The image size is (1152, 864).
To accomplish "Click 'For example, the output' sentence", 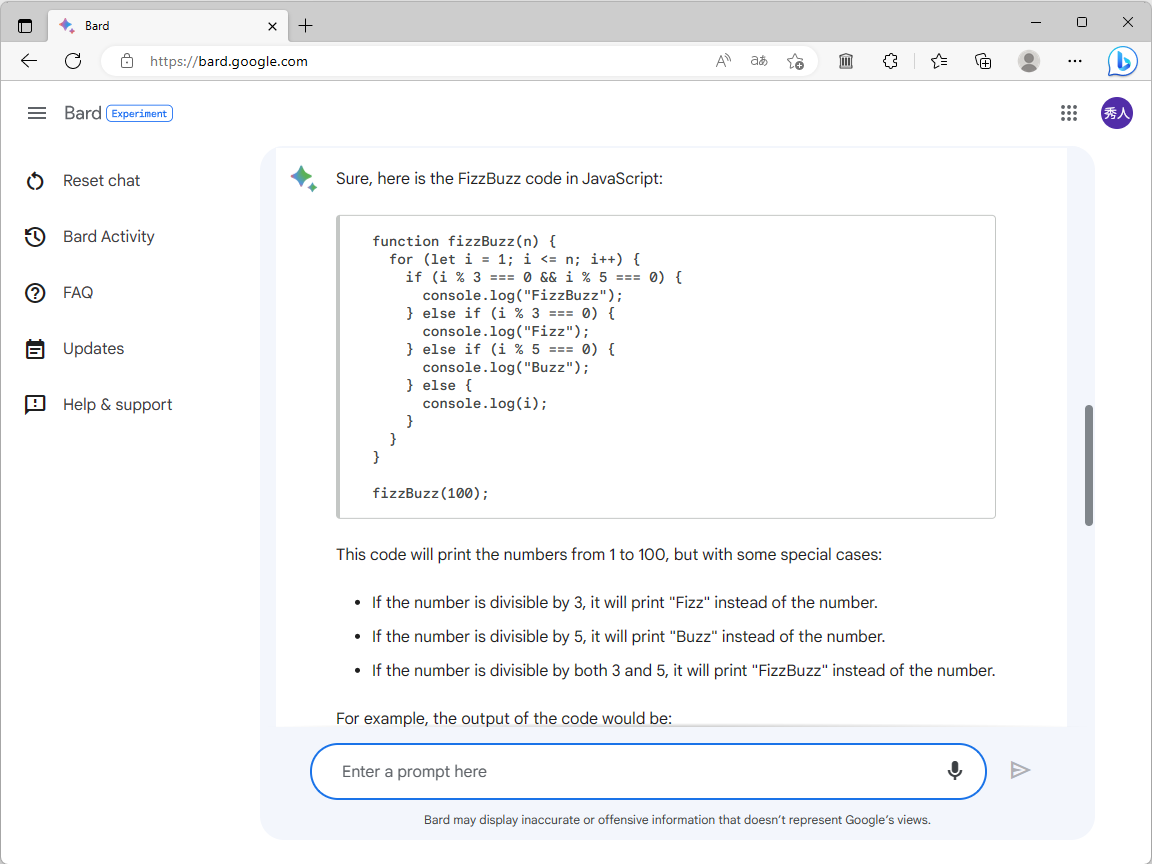I will tap(504, 718).
